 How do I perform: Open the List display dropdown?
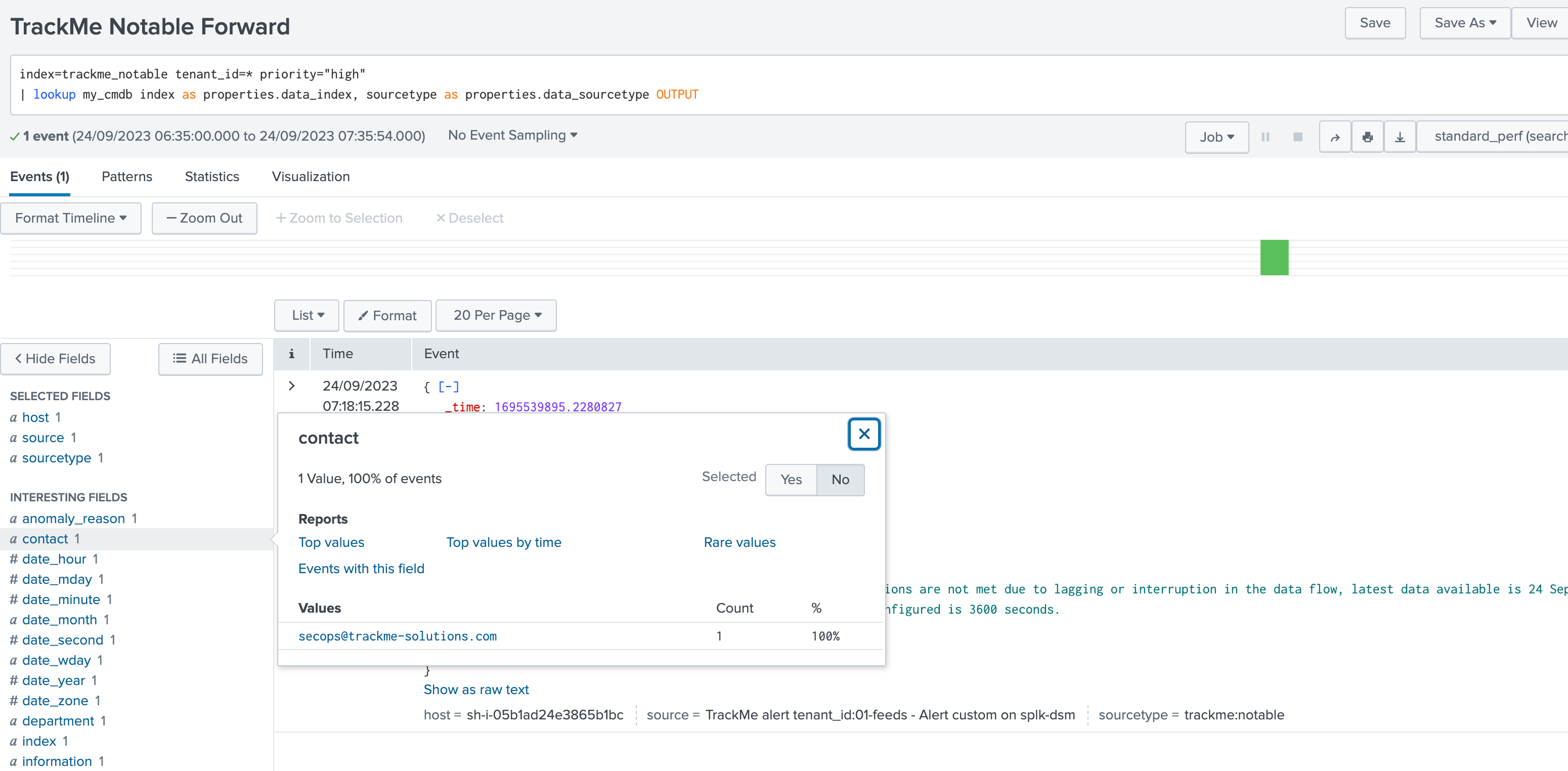coord(307,315)
